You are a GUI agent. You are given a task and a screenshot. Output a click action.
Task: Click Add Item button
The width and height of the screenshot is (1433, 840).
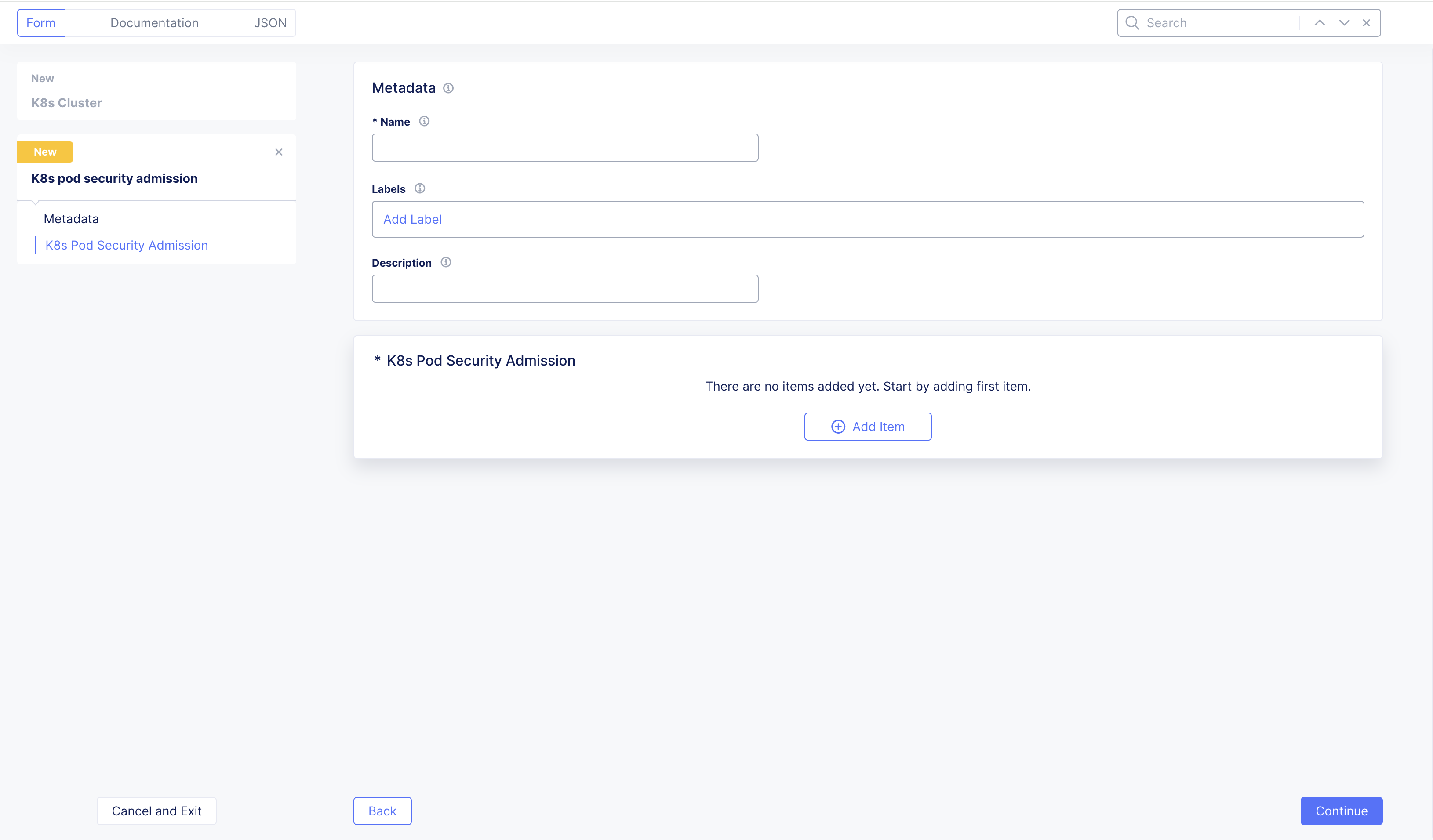coord(868,427)
